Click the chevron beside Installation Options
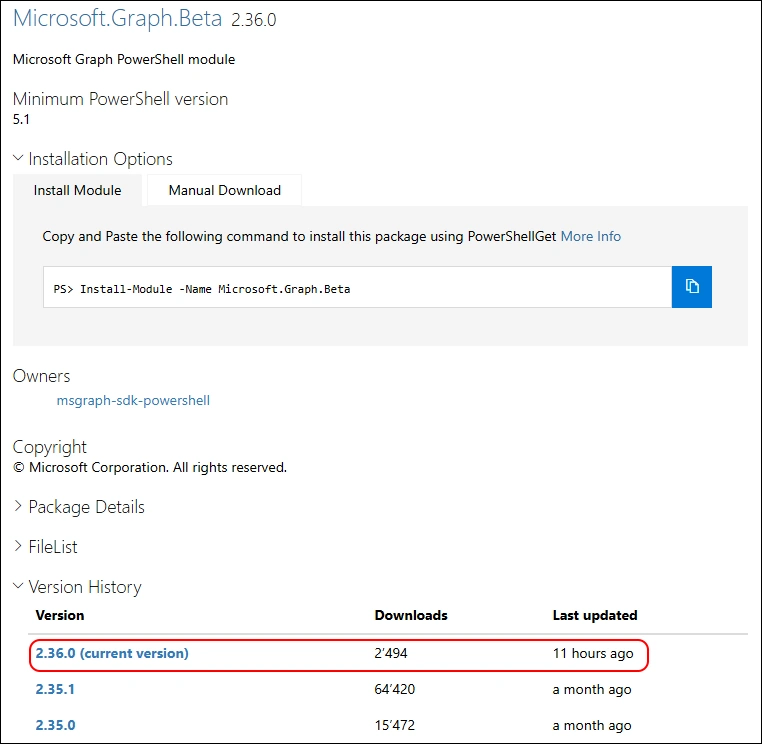 click(x=18, y=159)
